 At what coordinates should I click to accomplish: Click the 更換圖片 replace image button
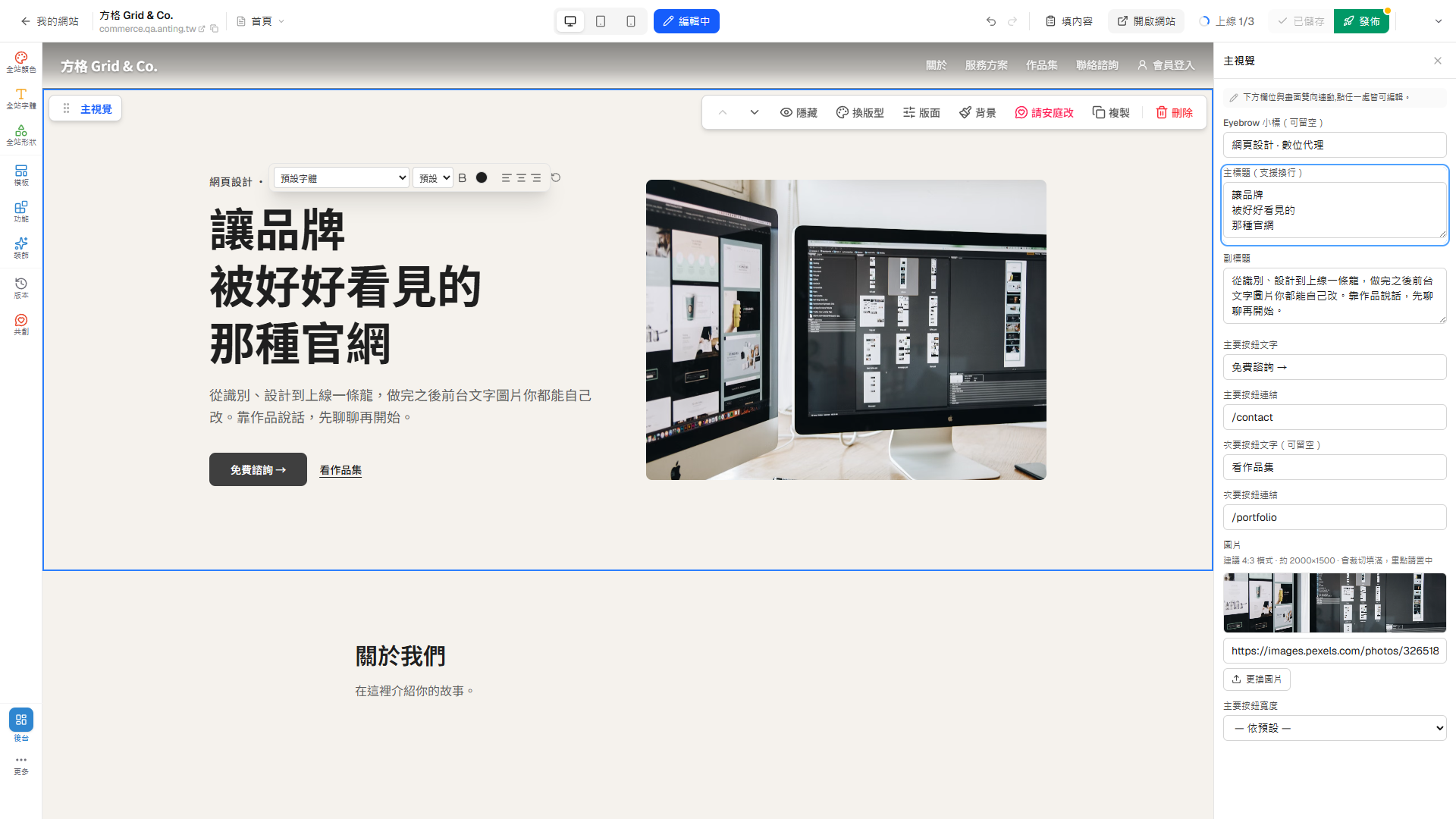(x=1257, y=679)
